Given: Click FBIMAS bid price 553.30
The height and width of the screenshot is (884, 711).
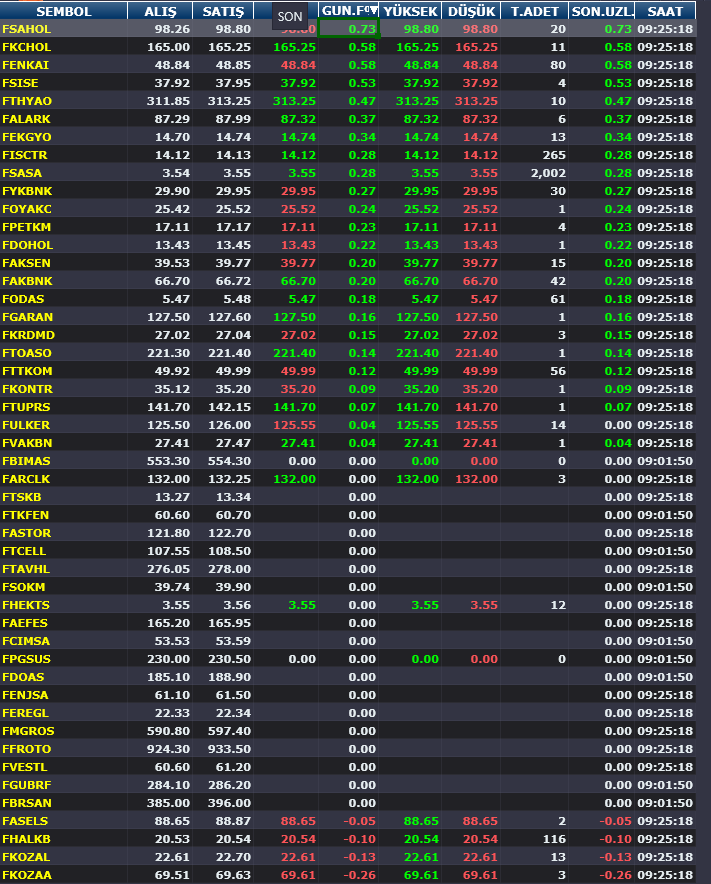Looking at the screenshot, I should (169, 462).
